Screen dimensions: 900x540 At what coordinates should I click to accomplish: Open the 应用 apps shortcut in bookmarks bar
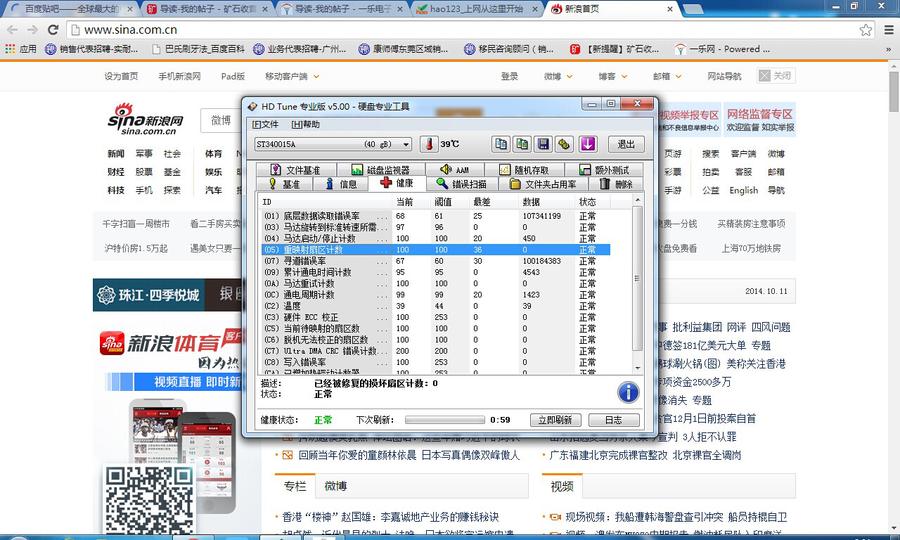coord(21,49)
